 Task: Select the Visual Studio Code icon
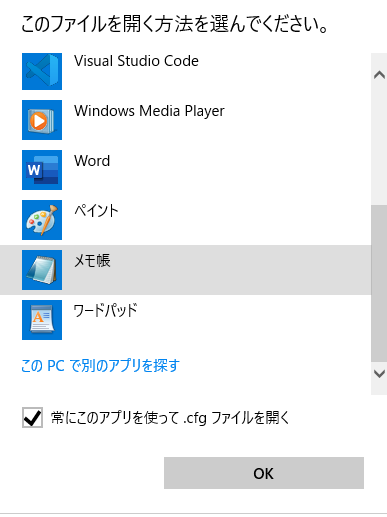pyautogui.click(x=42, y=71)
